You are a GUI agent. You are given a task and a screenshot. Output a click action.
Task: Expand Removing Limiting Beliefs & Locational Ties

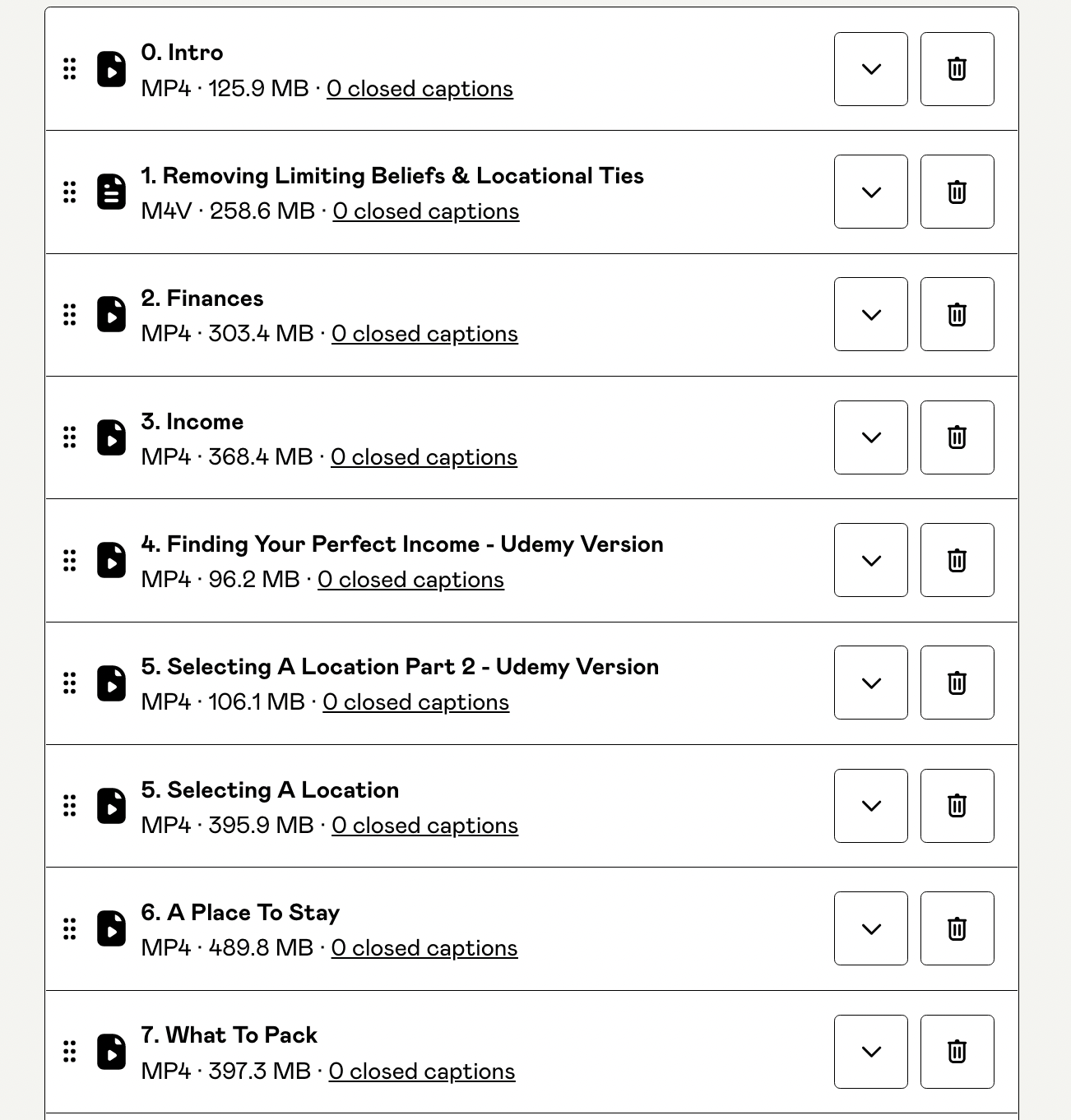(871, 192)
